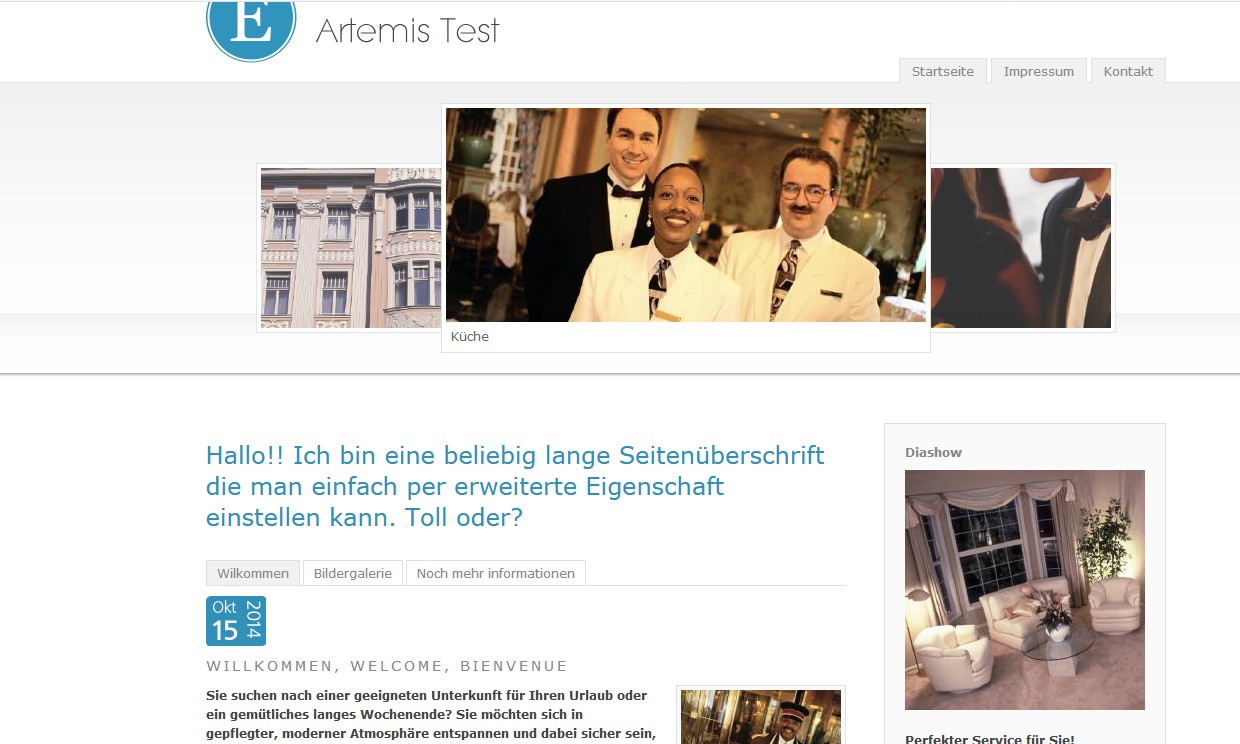Click the Artemis Test site title text
Viewport: 1240px width, 744px height.
(406, 31)
